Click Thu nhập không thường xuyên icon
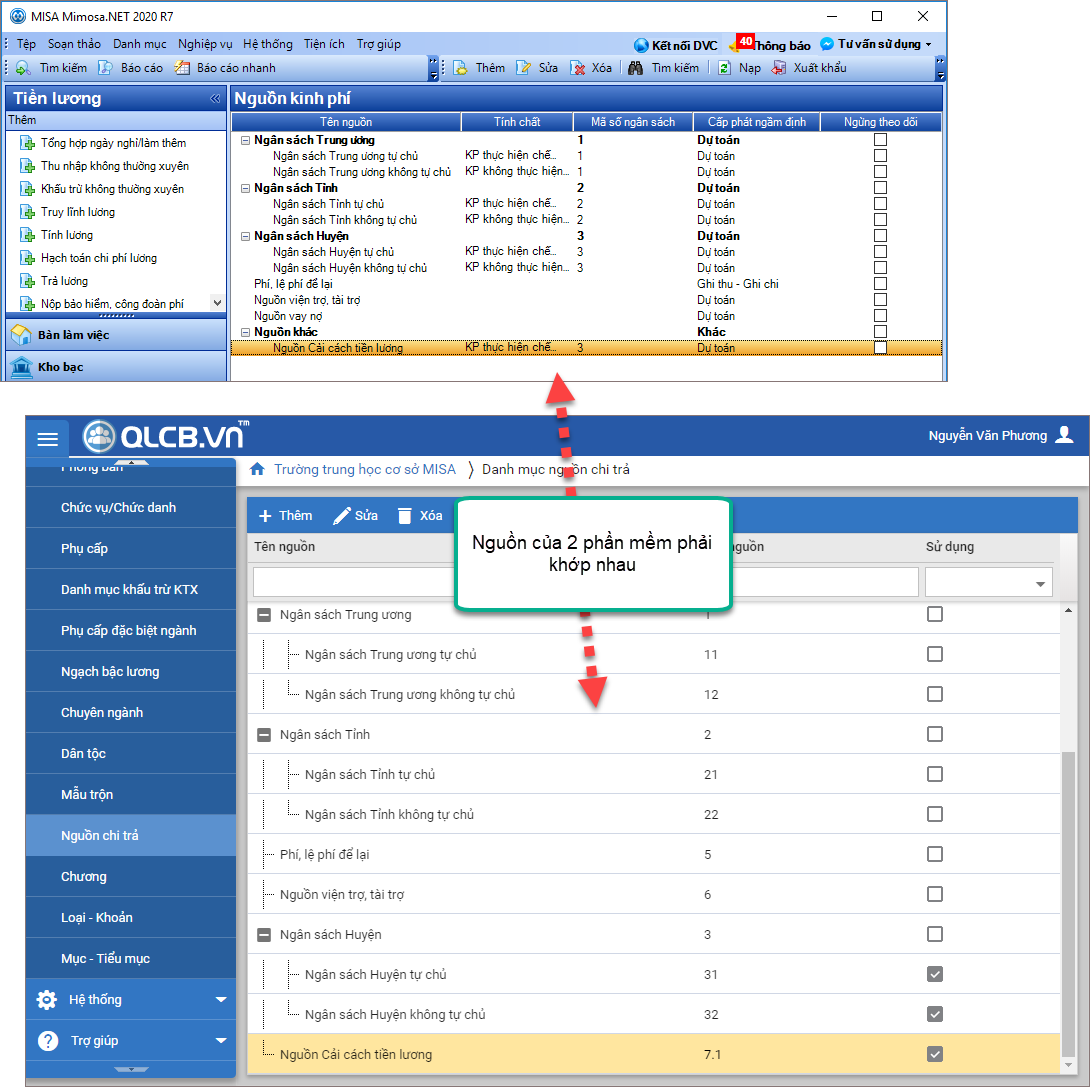The height and width of the screenshot is (1087, 1090). 28,166
